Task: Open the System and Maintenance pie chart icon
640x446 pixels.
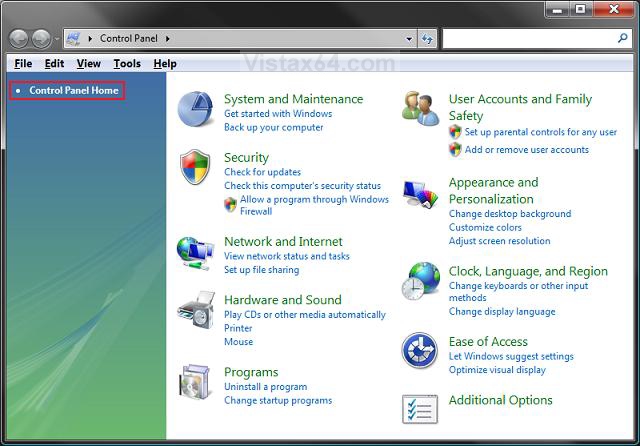Action: [196, 109]
